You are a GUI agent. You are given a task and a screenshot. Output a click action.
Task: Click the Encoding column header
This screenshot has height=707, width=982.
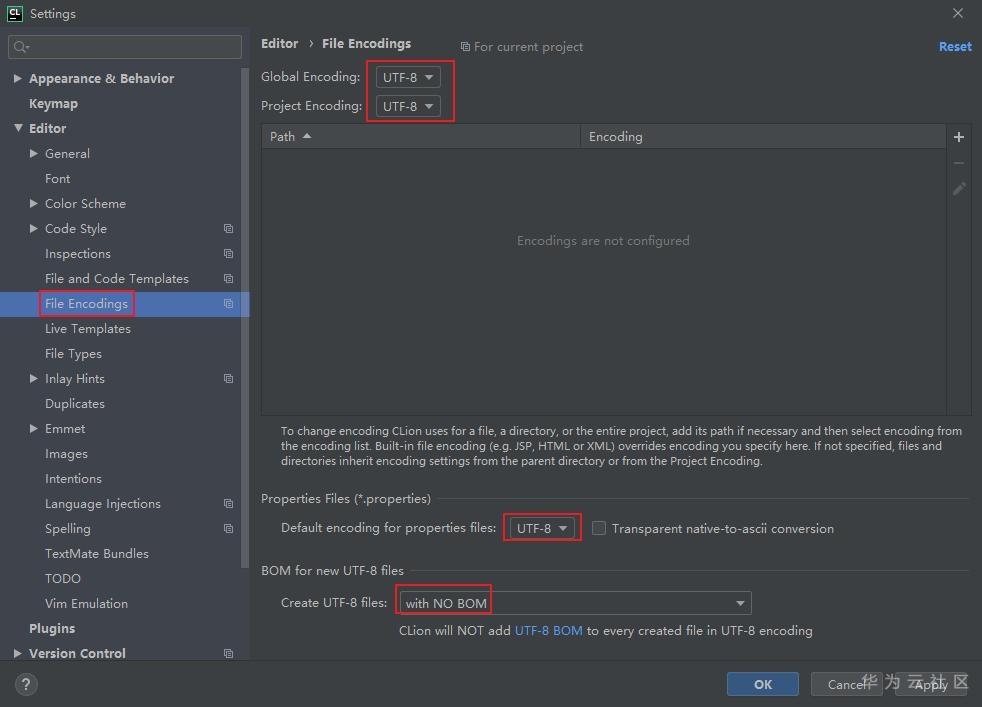(x=763, y=137)
